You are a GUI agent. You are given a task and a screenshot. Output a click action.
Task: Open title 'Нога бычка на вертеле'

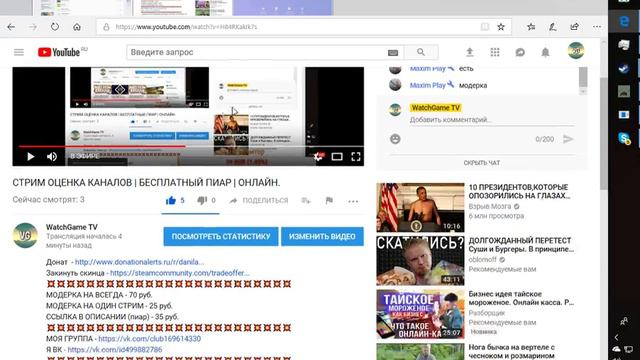tap(511, 351)
